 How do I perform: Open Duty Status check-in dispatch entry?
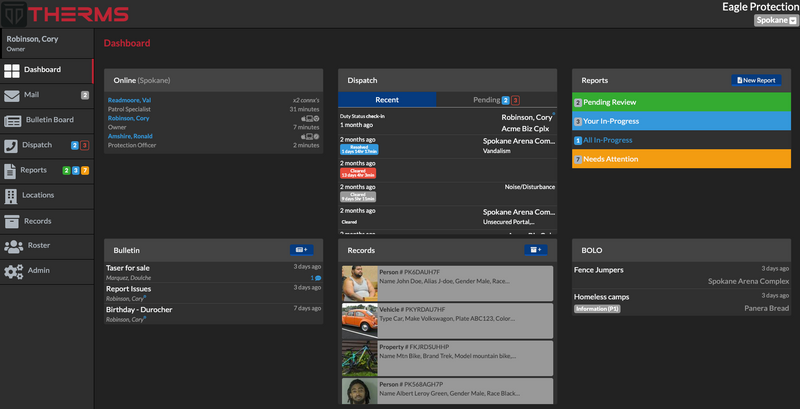tap(447, 122)
